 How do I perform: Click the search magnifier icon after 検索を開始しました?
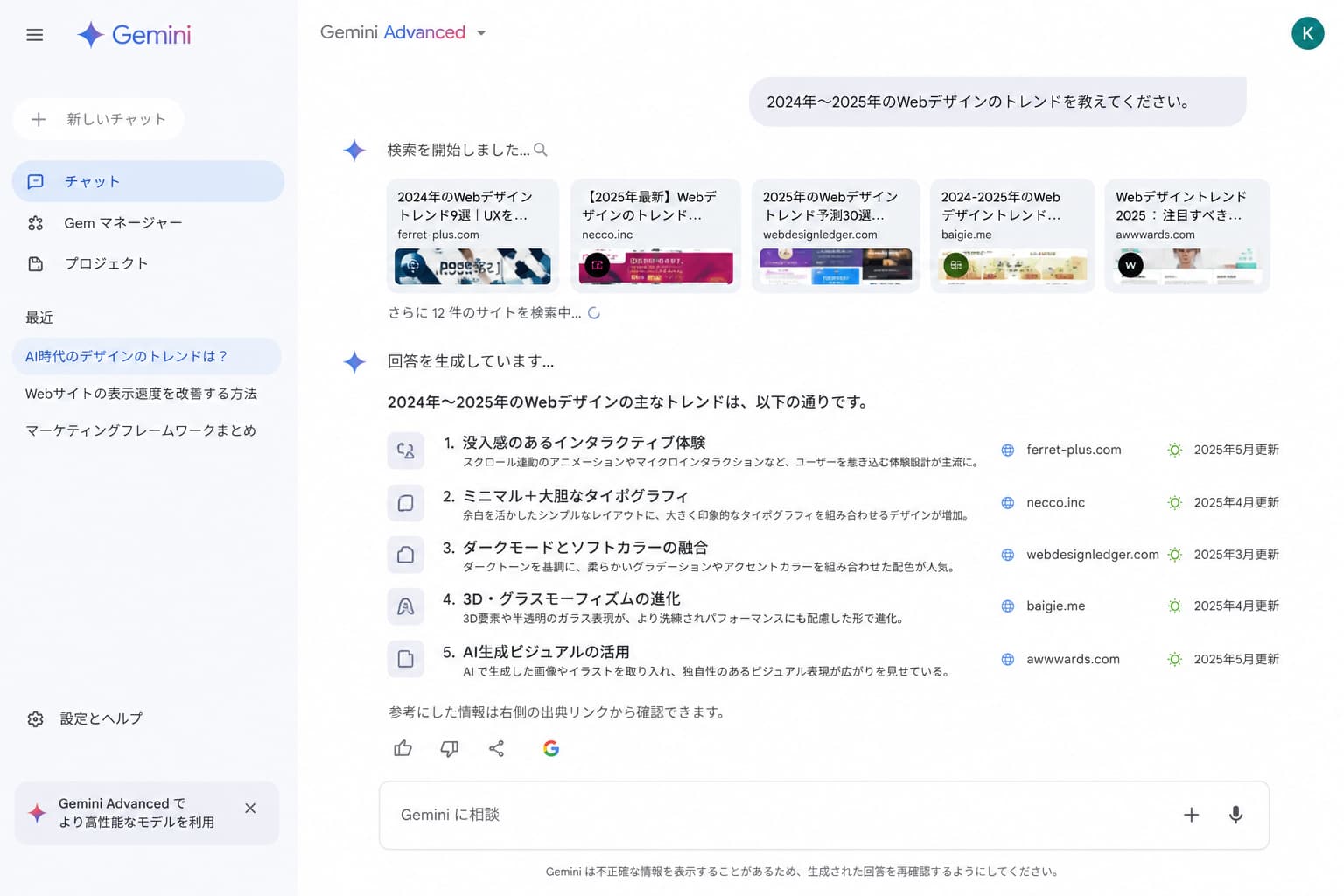pos(541,150)
